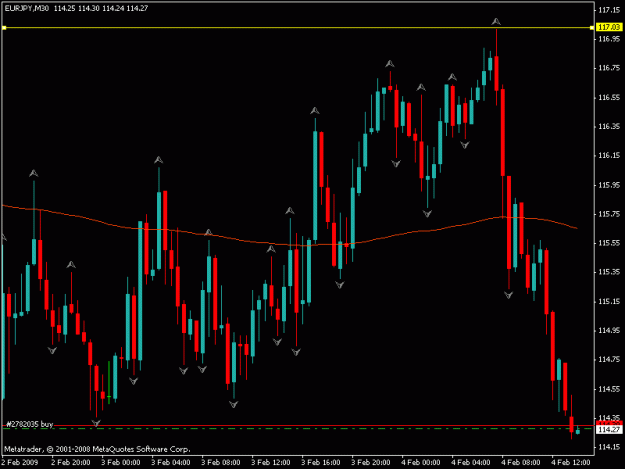The height and width of the screenshot is (469, 625).
Task: Click the '3 Feb 08:00' time label
Action: click(220, 462)
